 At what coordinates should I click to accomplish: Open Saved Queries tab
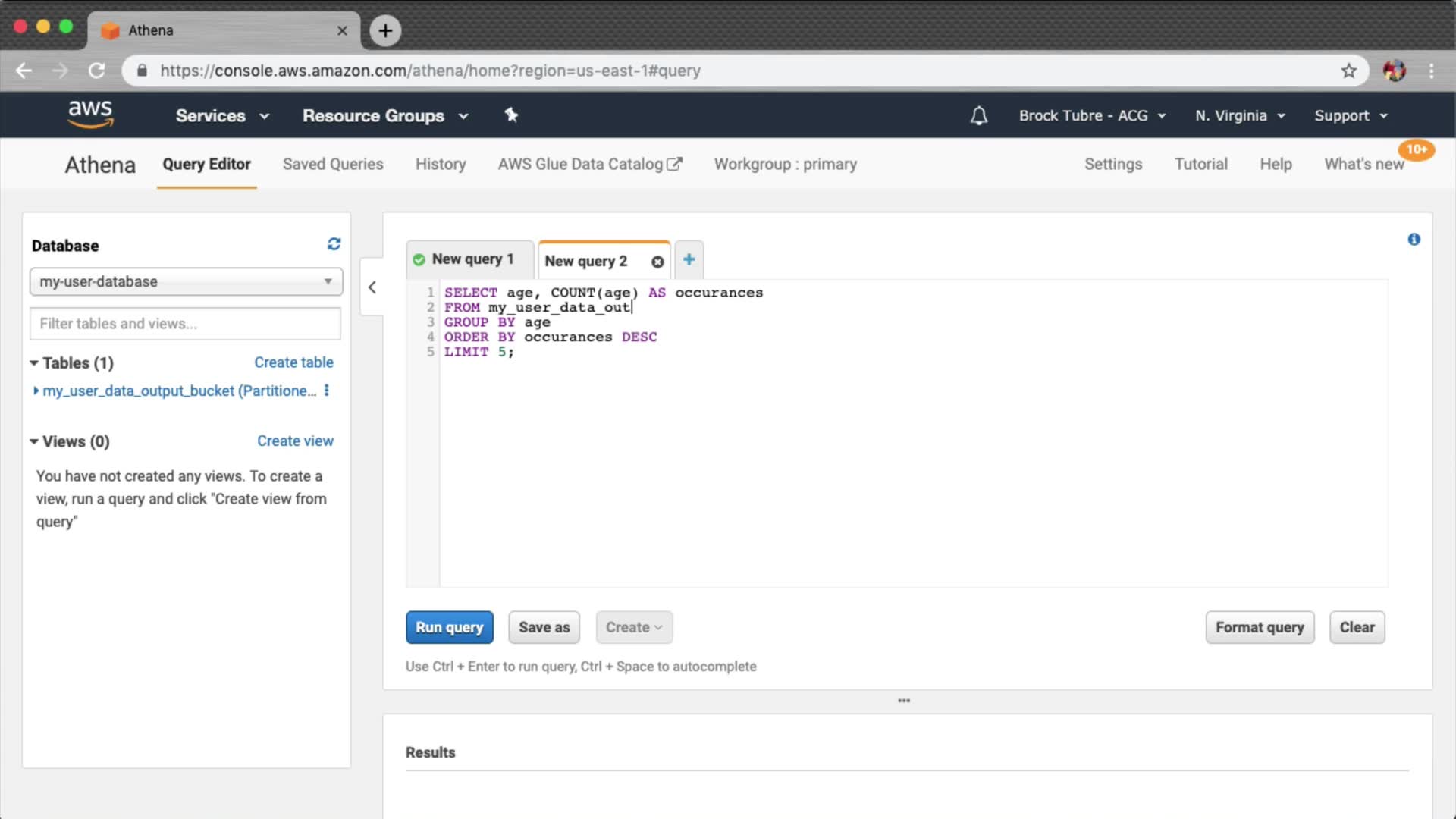tap(333, 164)
